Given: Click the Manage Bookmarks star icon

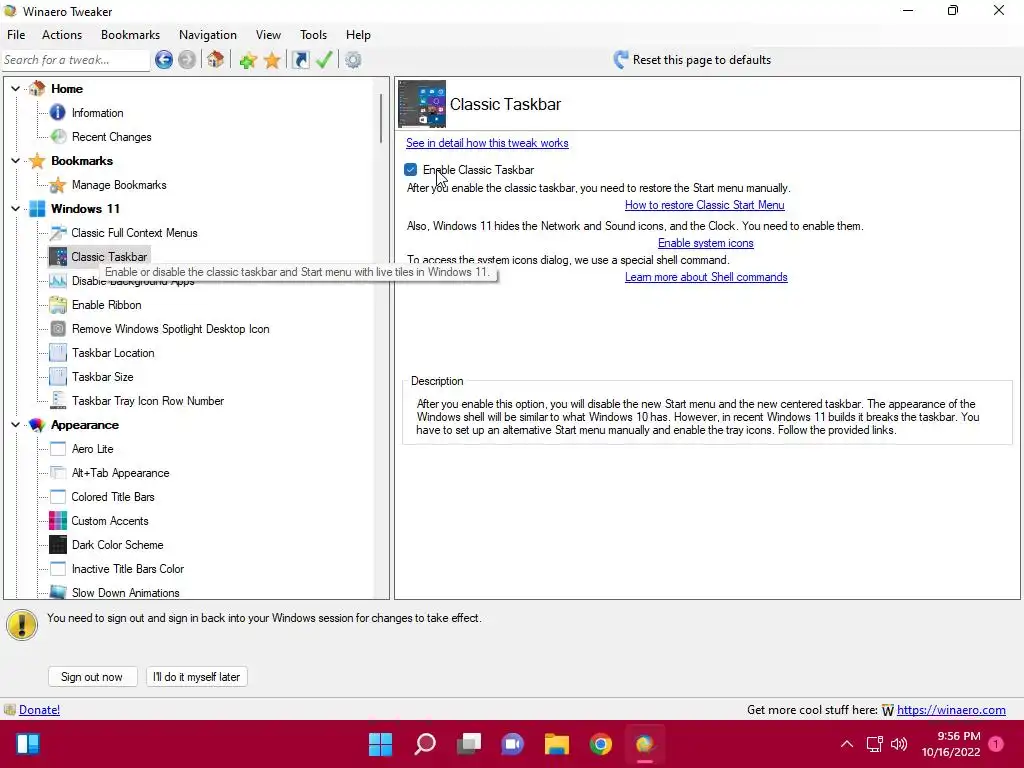Looking at the screenshot, I should [57, 185].
